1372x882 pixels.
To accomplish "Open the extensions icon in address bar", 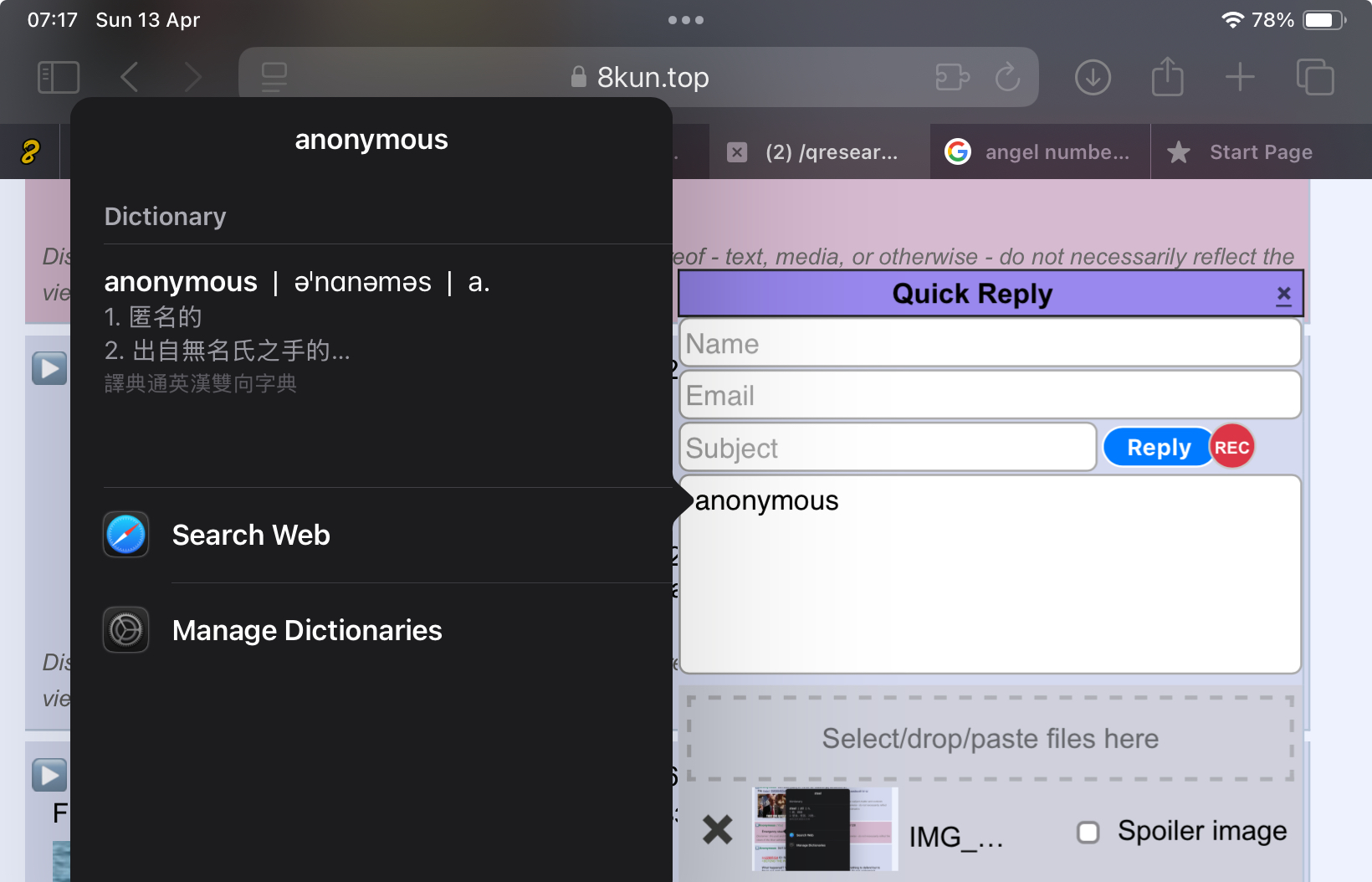I will pyautogui.click(x=952, y=78).
